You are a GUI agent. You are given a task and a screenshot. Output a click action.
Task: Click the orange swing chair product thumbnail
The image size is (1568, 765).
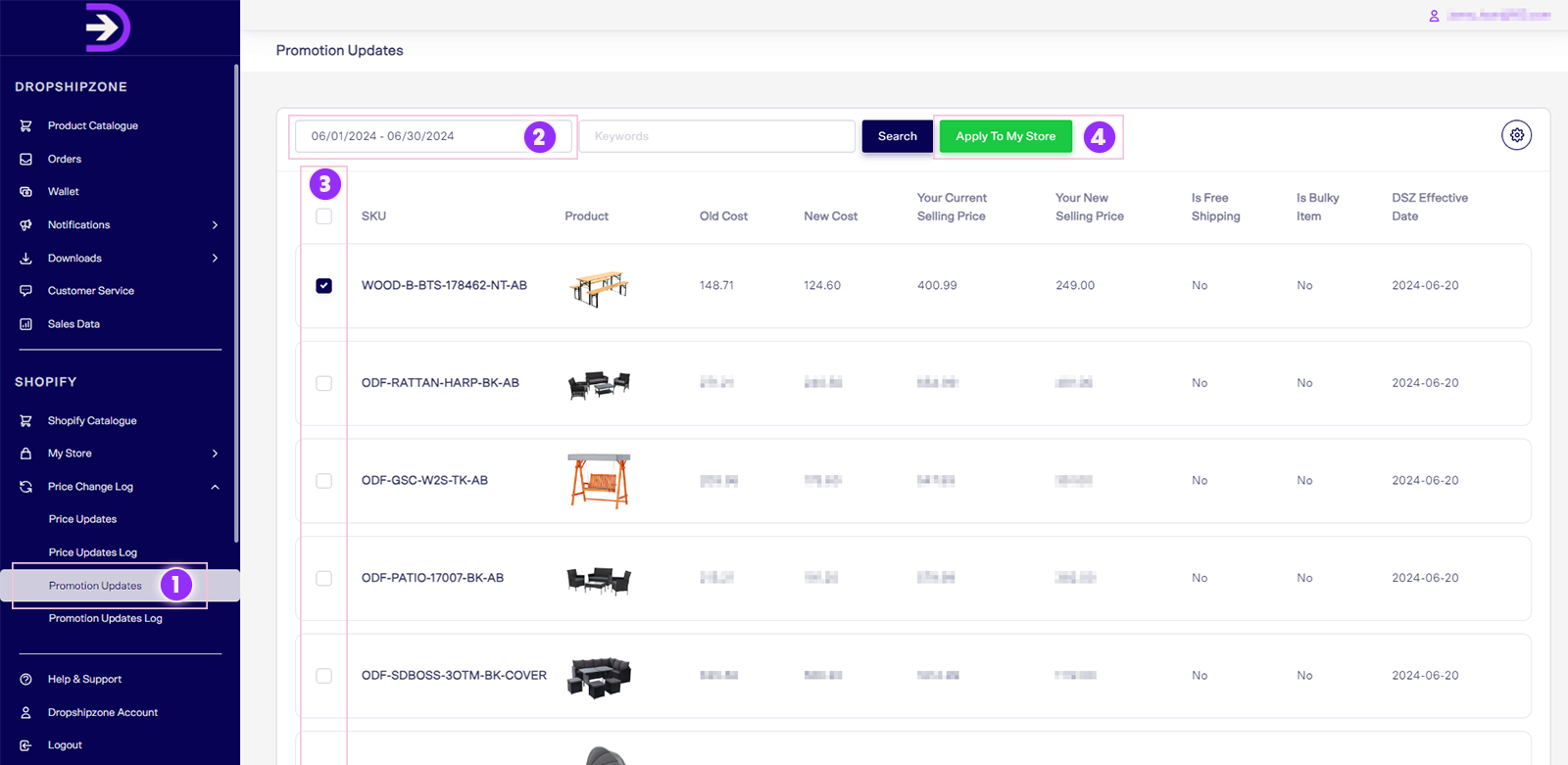[599, 481]
